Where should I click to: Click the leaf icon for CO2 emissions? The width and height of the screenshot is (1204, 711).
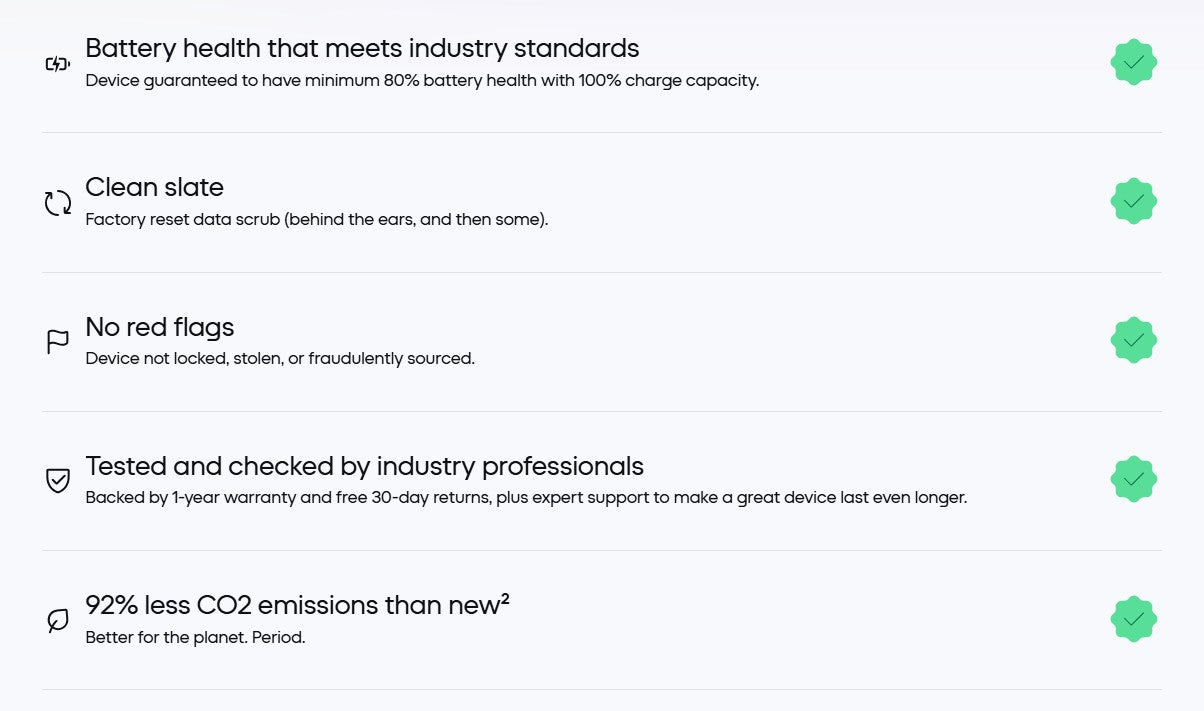coord(58,621)
